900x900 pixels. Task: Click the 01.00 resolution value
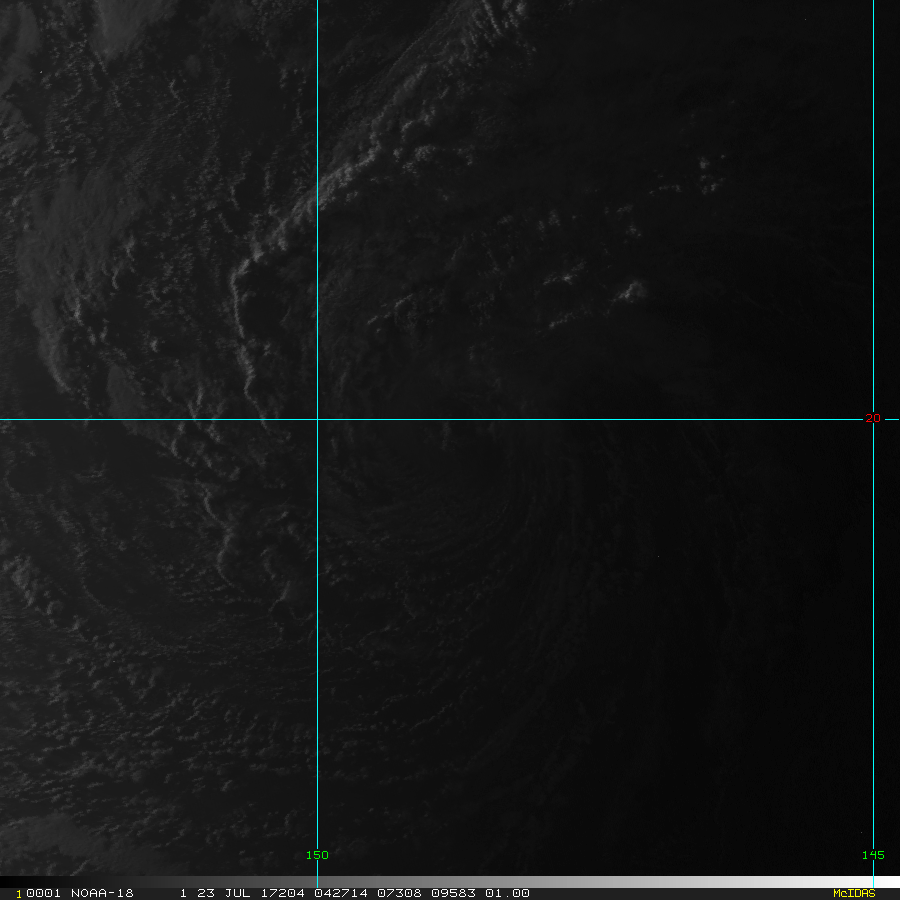pyautogui.click(x=507, y=893)
